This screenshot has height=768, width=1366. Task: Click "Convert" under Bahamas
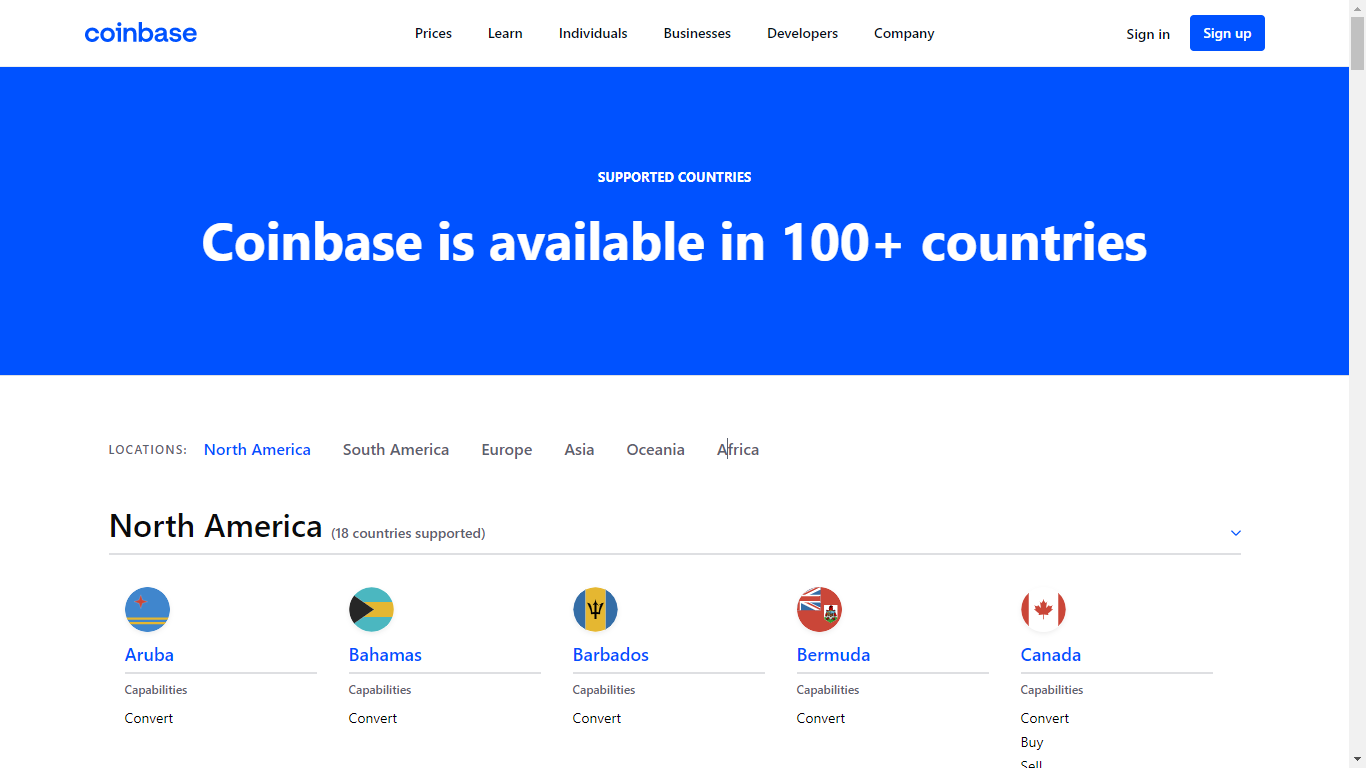(x=373, y=718)
